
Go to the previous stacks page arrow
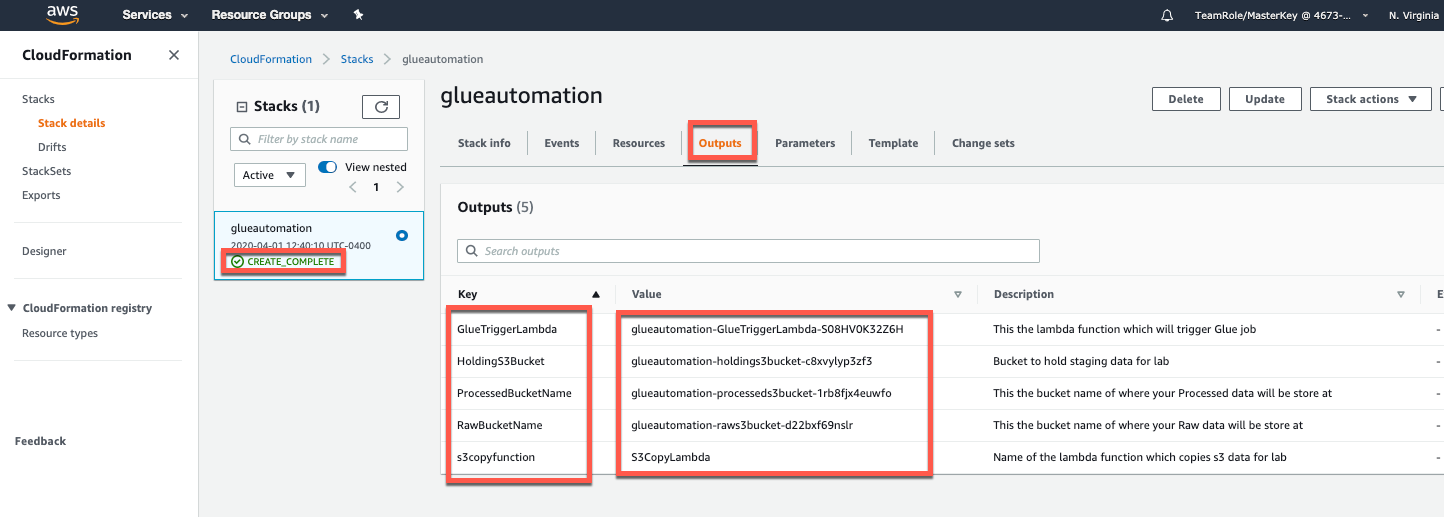(352, 187)
